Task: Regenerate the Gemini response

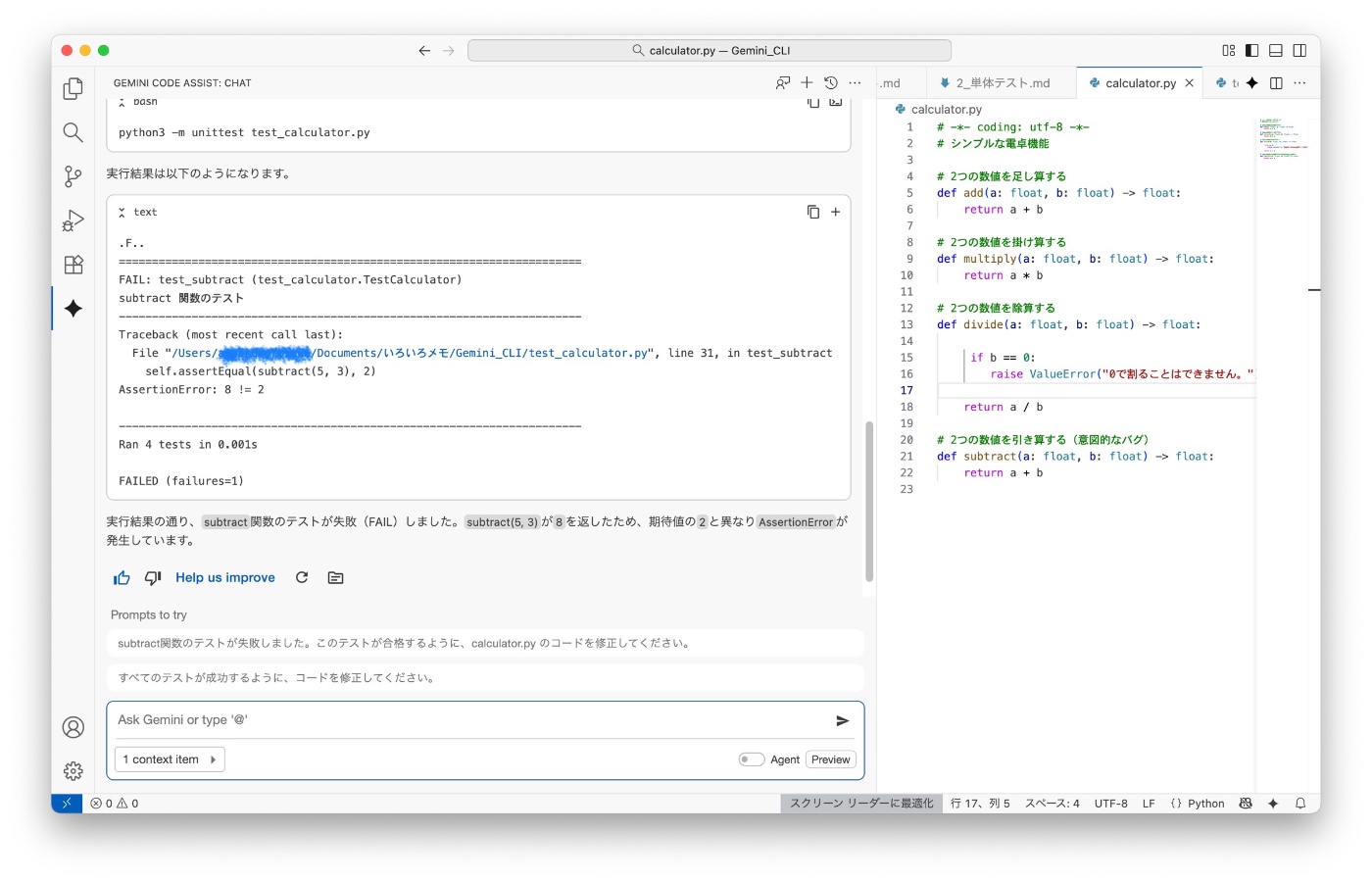Action: [302, 578]
